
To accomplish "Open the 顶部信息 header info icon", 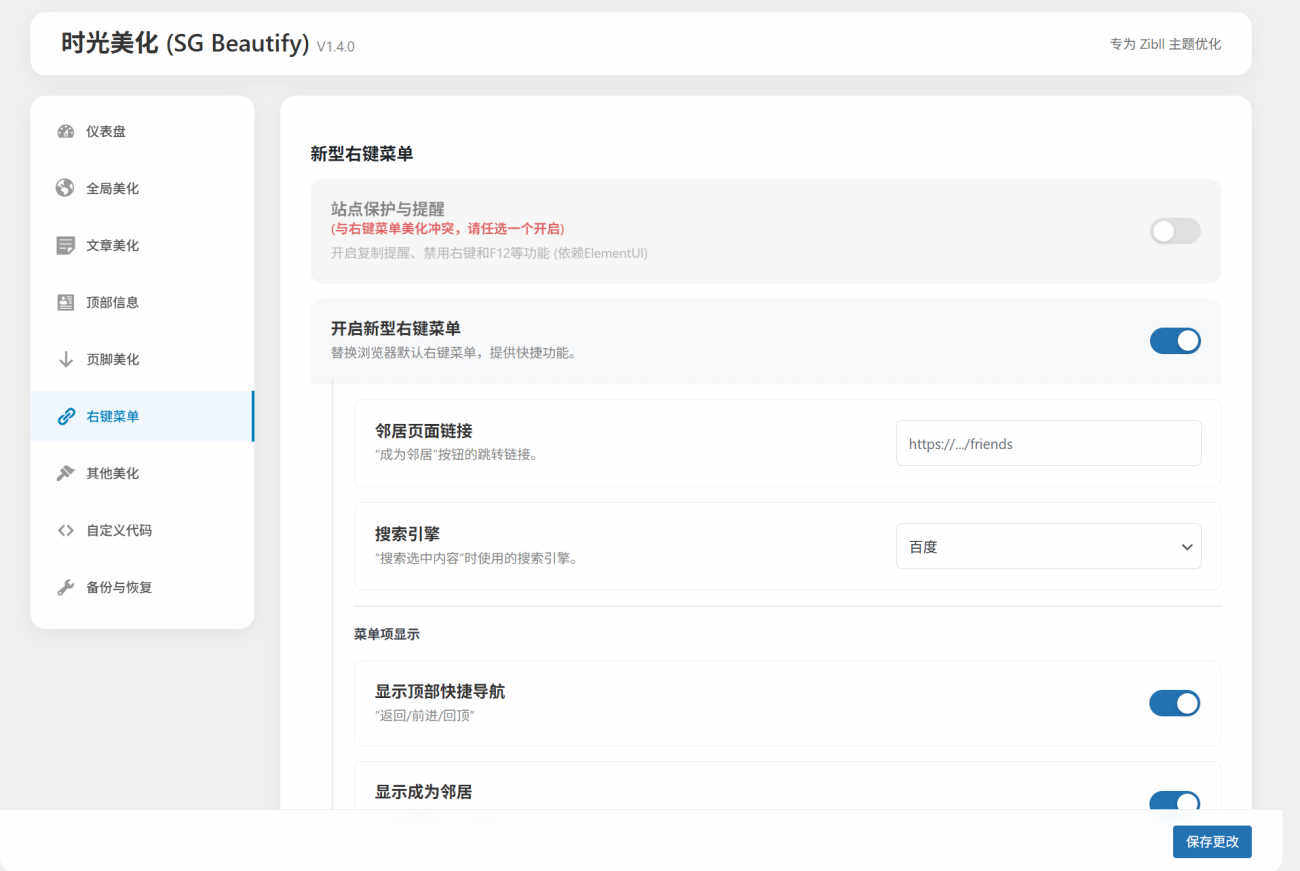I will [66, 302].
